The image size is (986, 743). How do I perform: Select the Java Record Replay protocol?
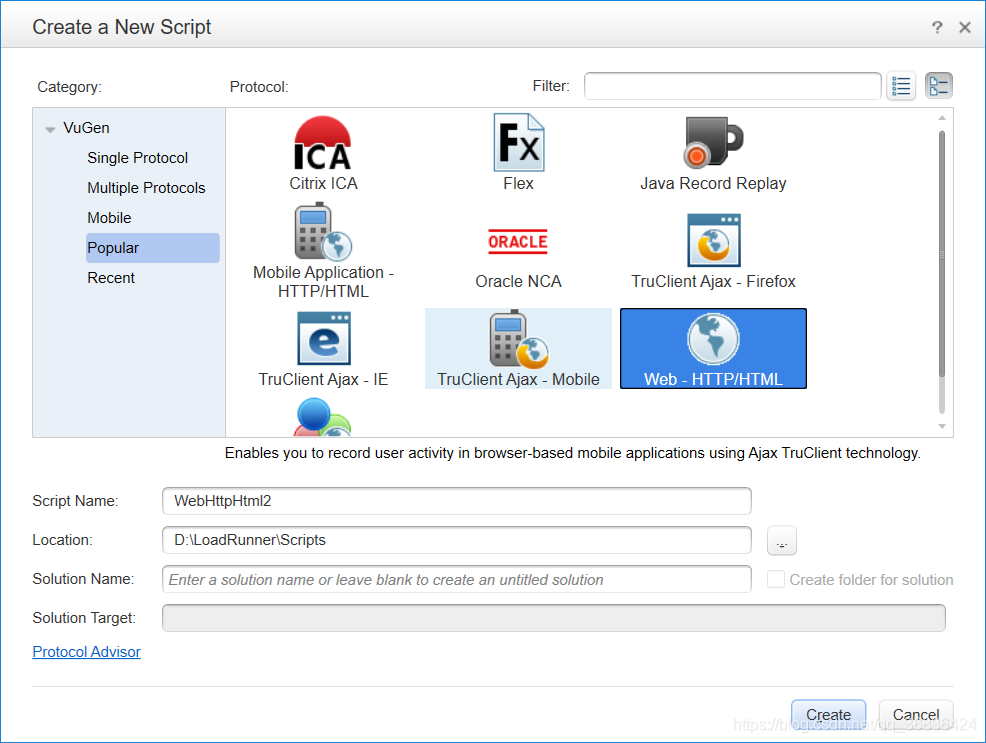pyautogui.click(x=713, y=153)
